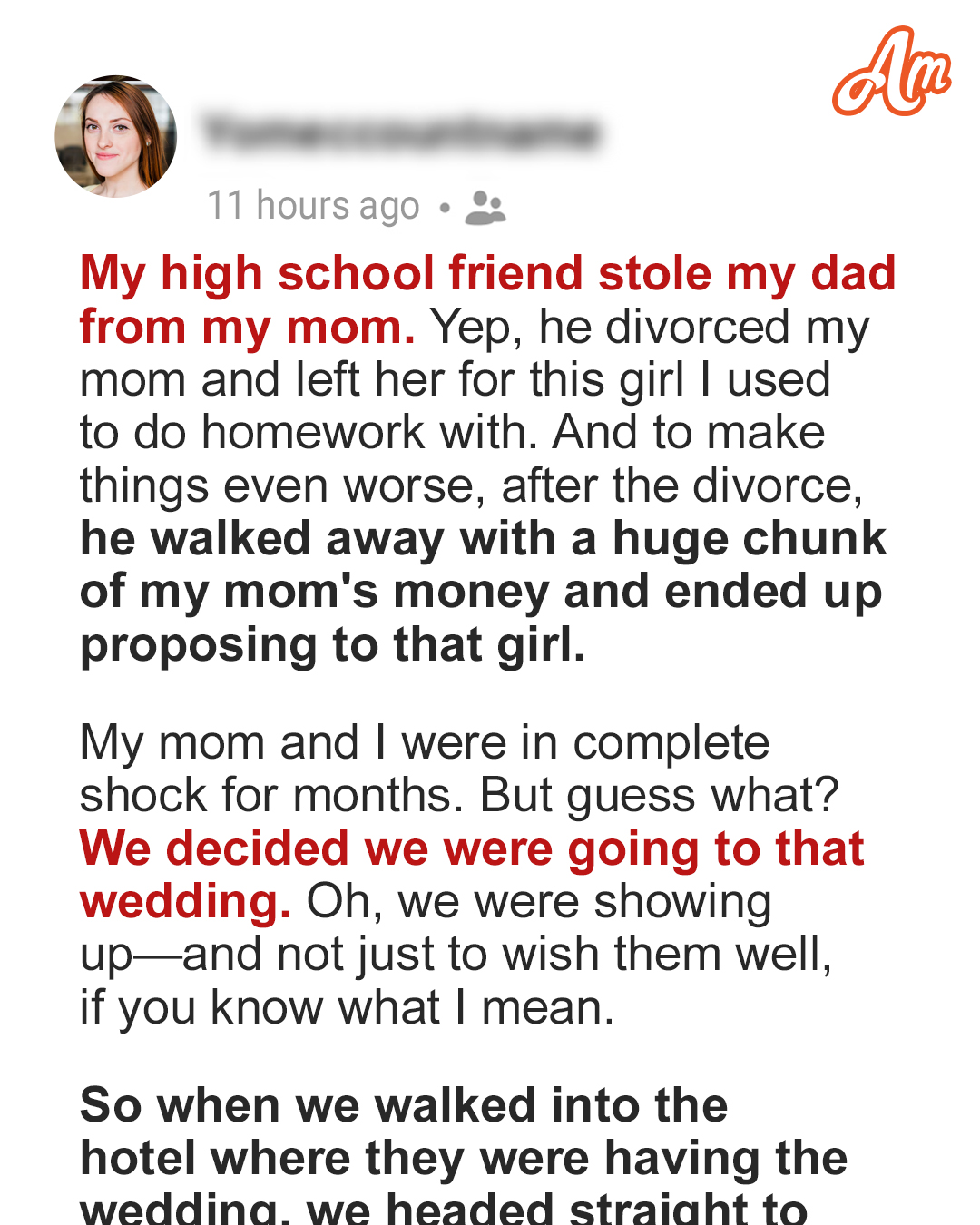Click the Am logo in corner
Viewport: 980px width, 1225px height.
(891, 72)
